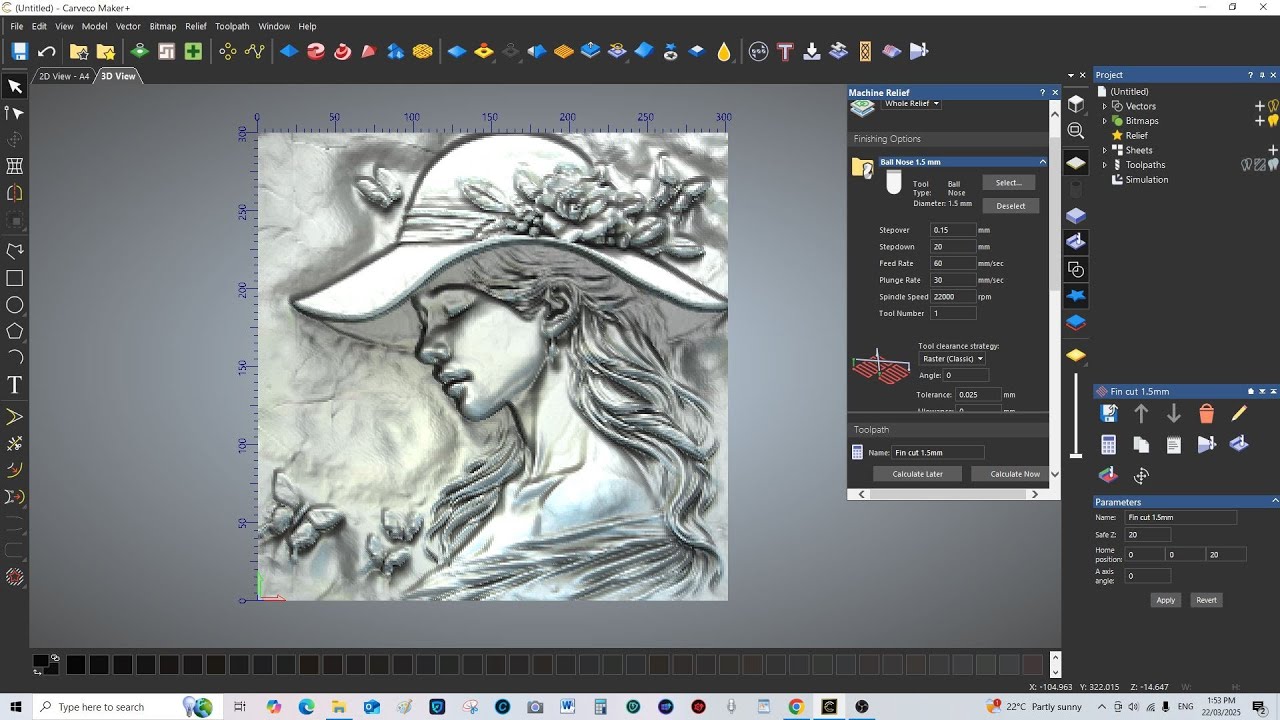Select the Node editing tool below Select arrow
Viewport: 1280px width, 720px height.
[x=15, y=113]
